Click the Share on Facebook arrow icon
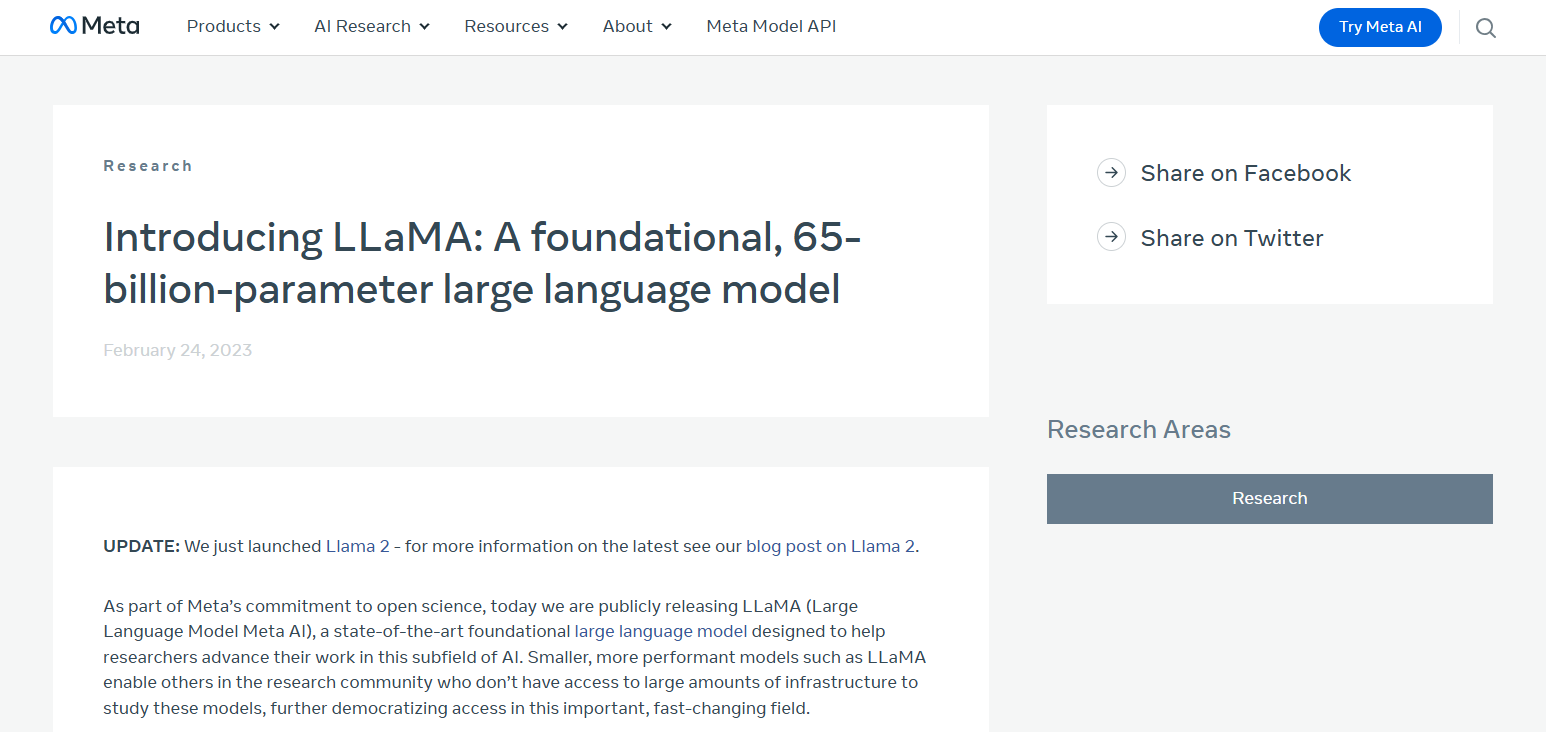 click(x=1111, y=173)
